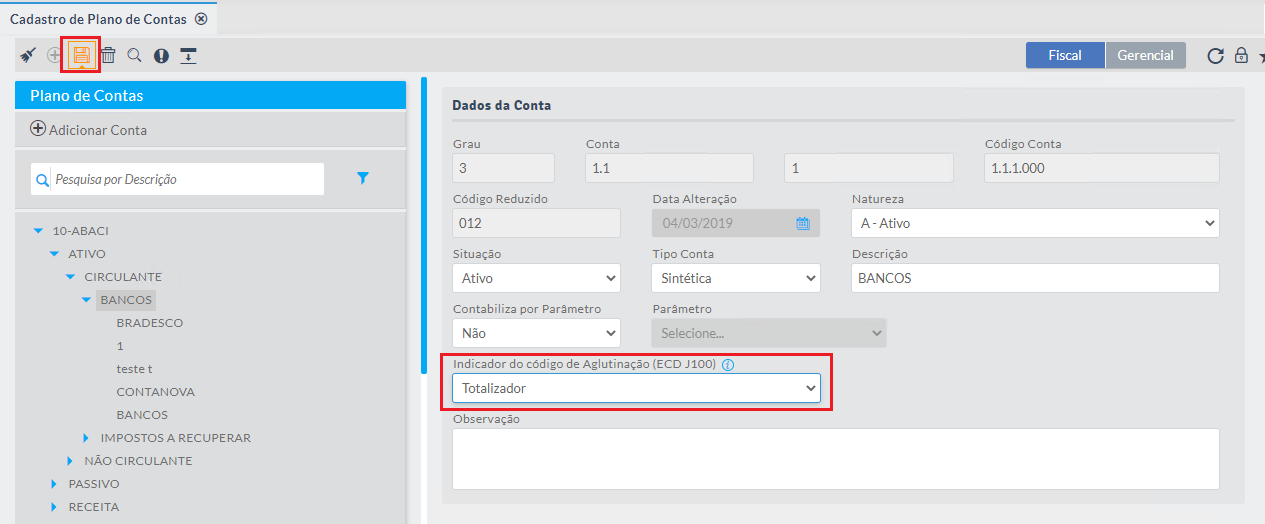Open the disabled Parâmetro Selecione dropdown

(x=768, y=333)
